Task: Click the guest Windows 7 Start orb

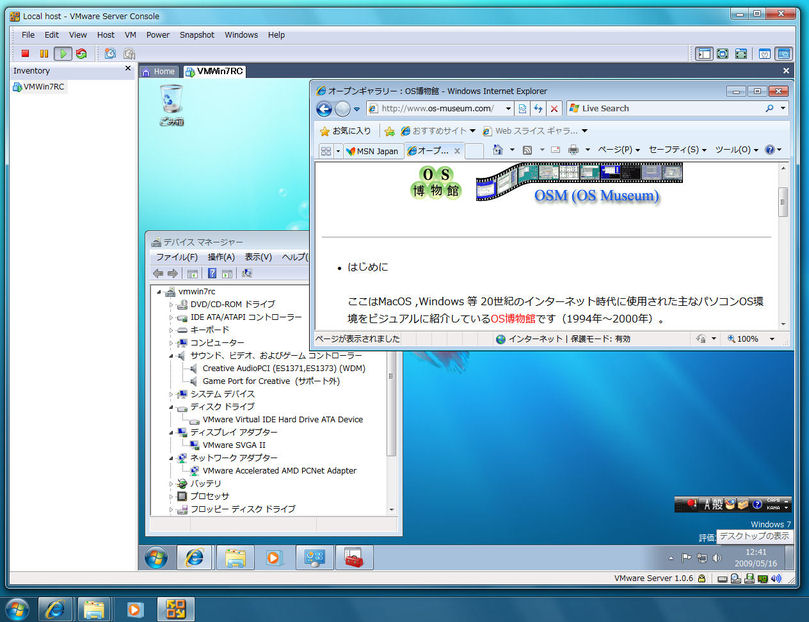Action: coord(156,558)
